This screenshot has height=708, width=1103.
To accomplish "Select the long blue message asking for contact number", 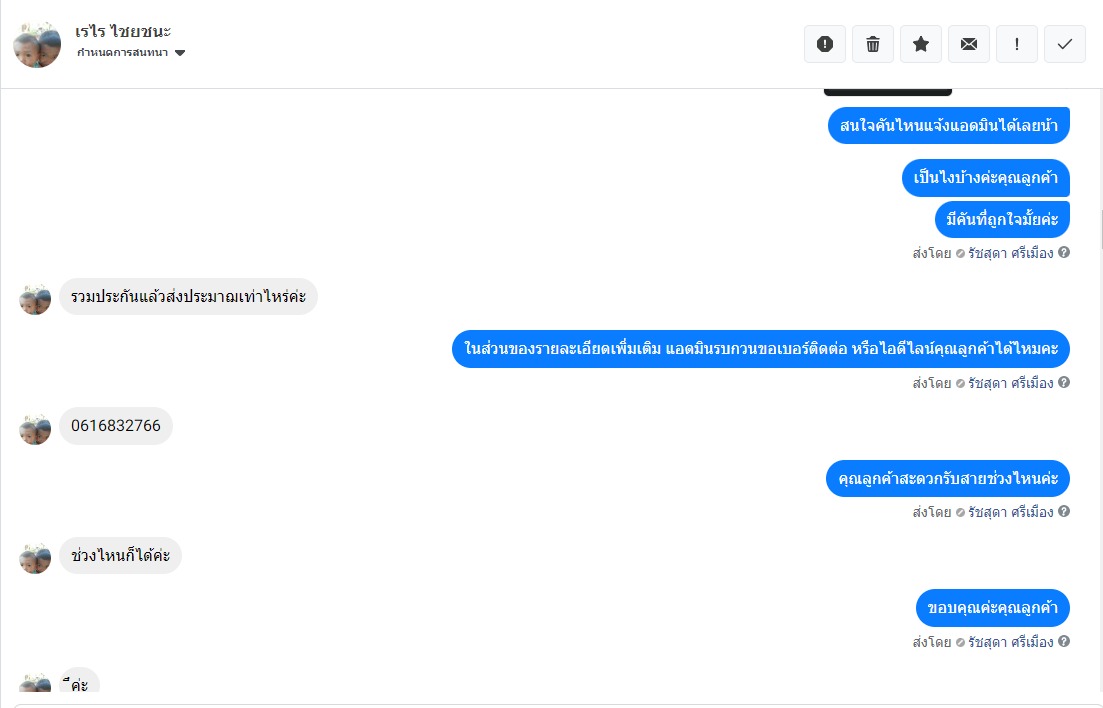I will click(760, 348).
